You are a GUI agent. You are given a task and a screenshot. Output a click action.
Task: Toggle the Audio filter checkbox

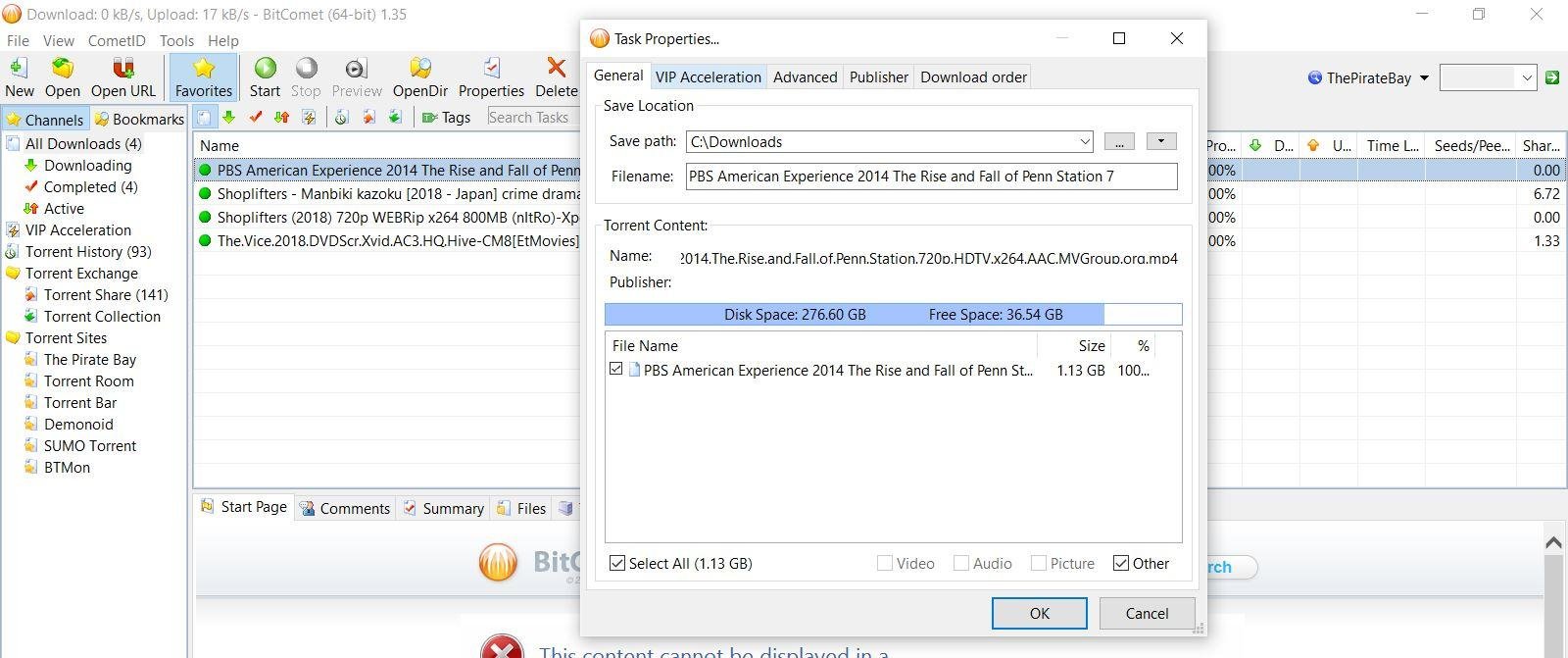click(x=960, y=563)
